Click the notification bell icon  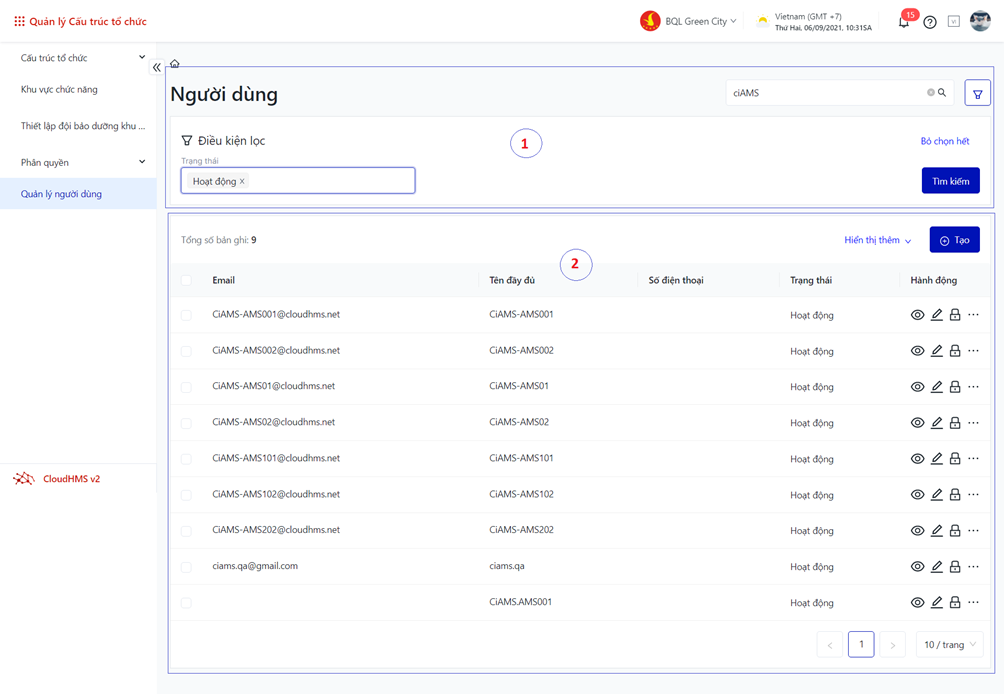pyautogui.click(x=903, y=22)
